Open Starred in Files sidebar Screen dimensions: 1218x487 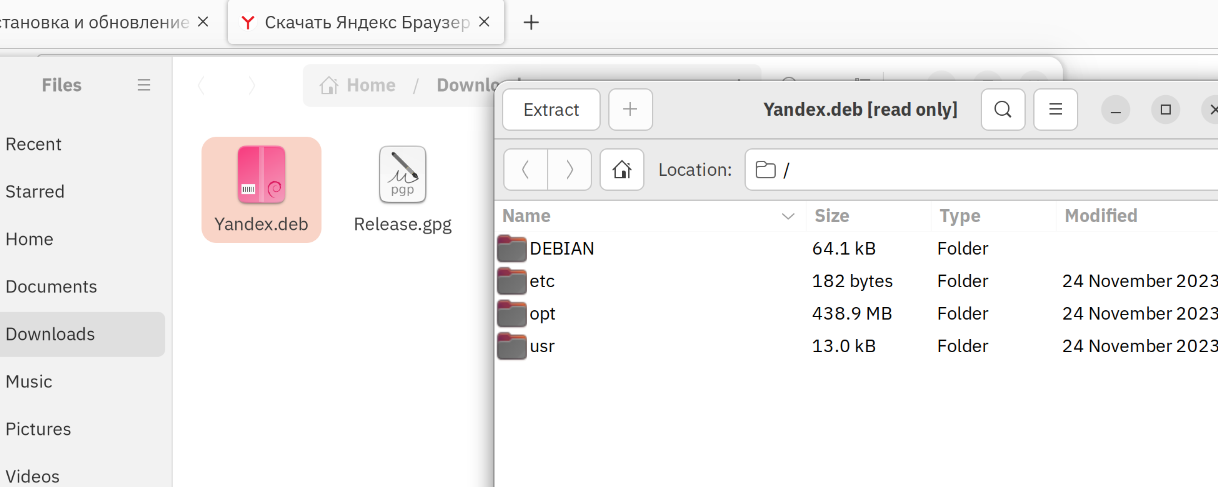(x=82, y=191)
